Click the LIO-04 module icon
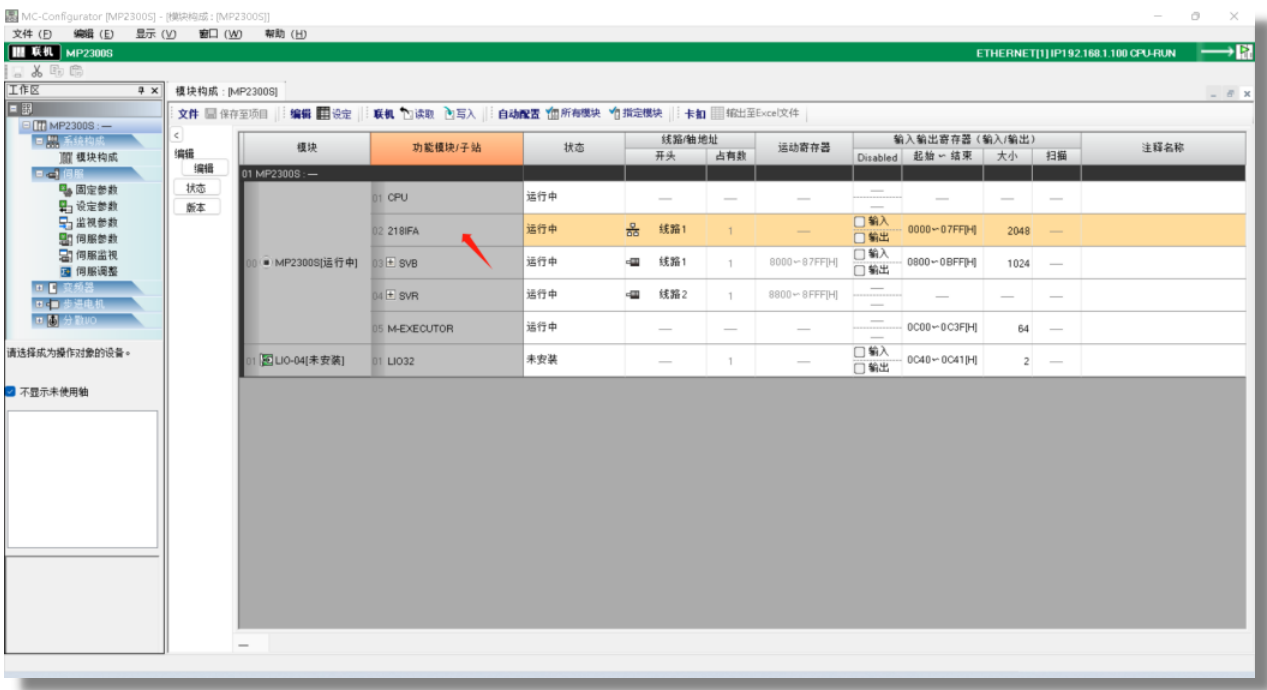 click(x=267, y=360)
